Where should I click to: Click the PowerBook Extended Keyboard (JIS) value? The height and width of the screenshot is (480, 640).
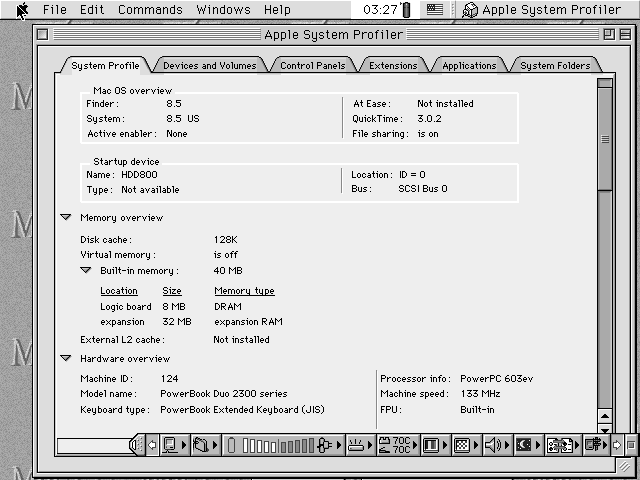(242, 410)
